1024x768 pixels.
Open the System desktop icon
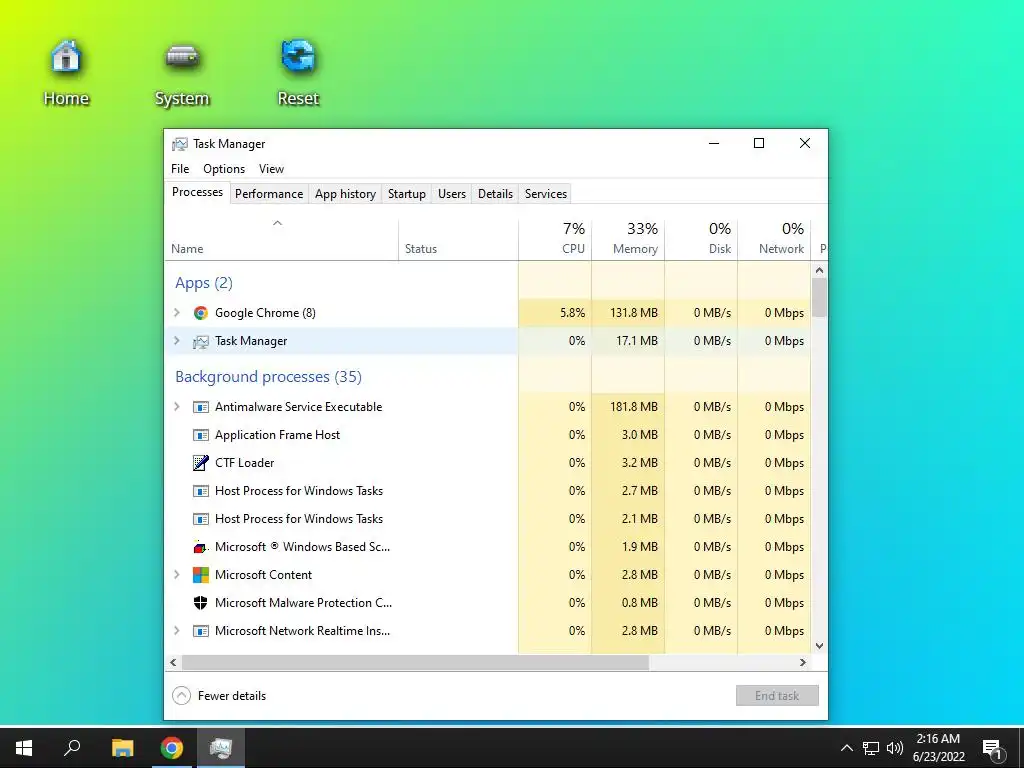coord(182,72)
